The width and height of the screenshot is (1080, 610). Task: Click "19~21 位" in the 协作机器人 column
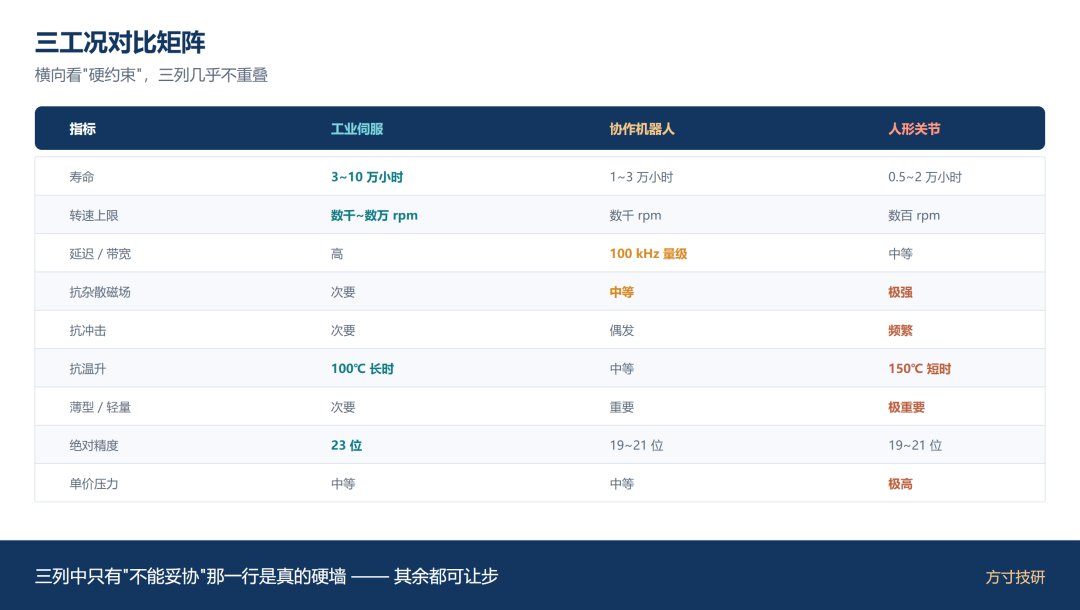637,445
